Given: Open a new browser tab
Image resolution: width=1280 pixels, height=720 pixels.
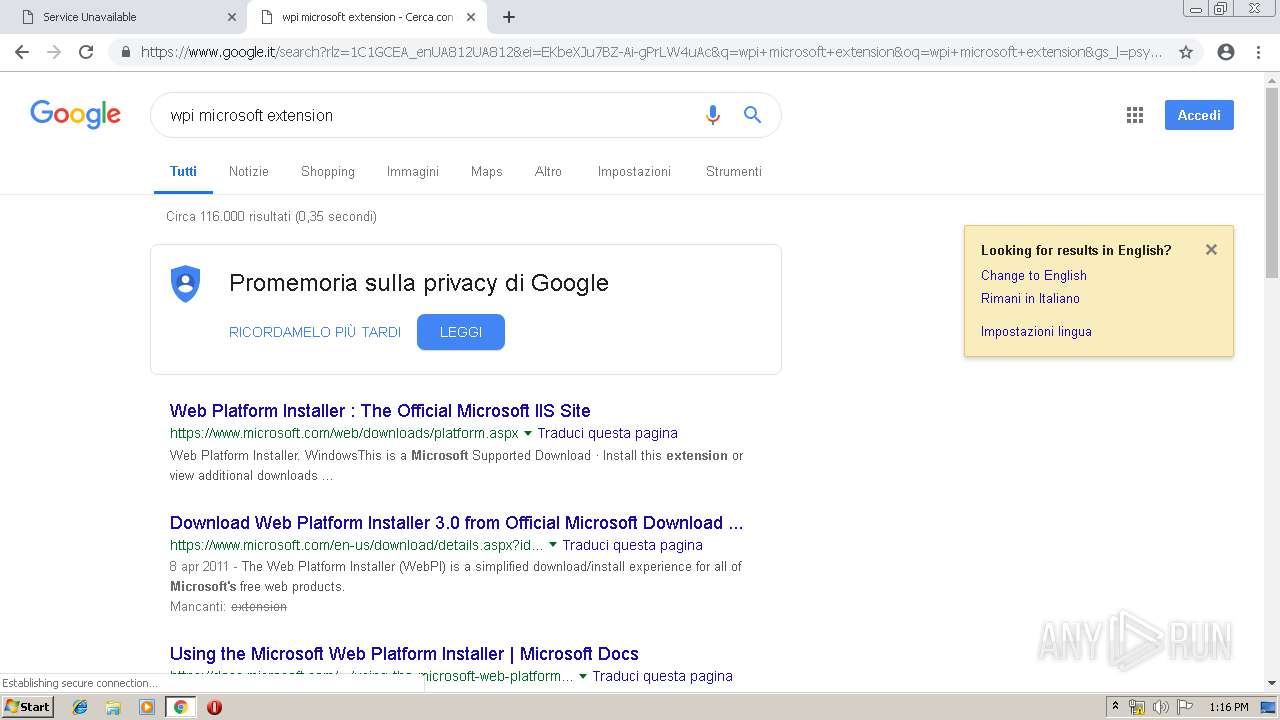Looking at the screenshot, I should click(509, 17).
